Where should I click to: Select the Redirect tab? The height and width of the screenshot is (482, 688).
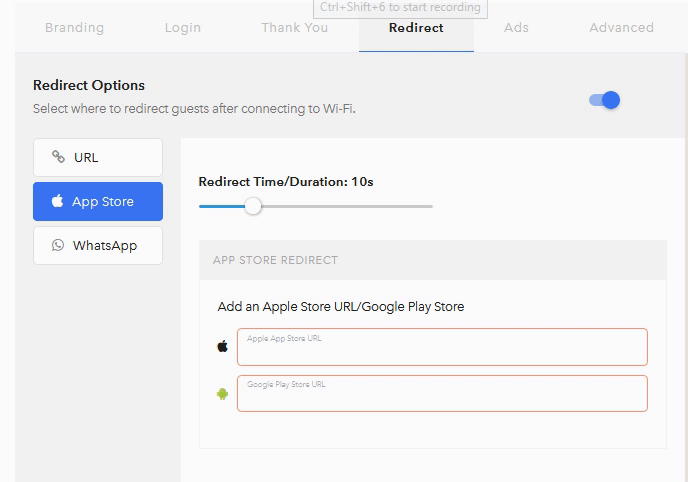416,27
